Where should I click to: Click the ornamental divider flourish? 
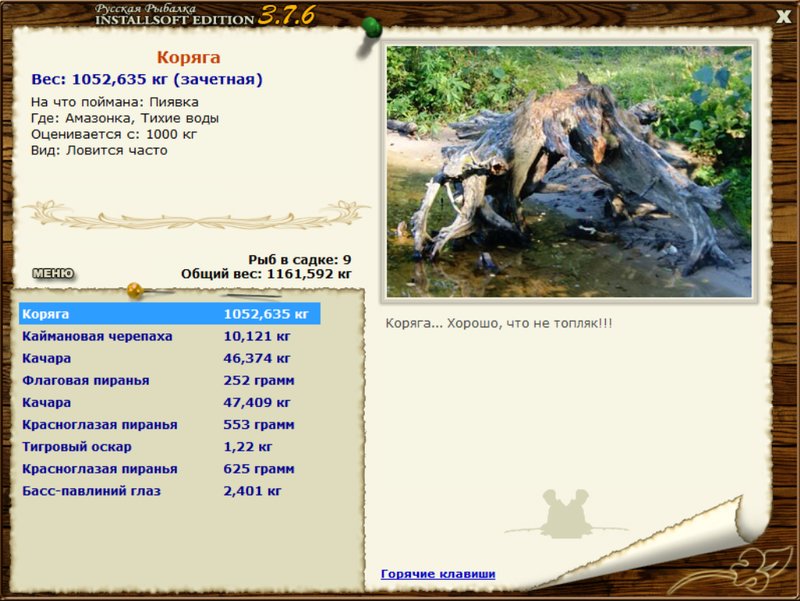pyautogui.click(x=196, y=215)
